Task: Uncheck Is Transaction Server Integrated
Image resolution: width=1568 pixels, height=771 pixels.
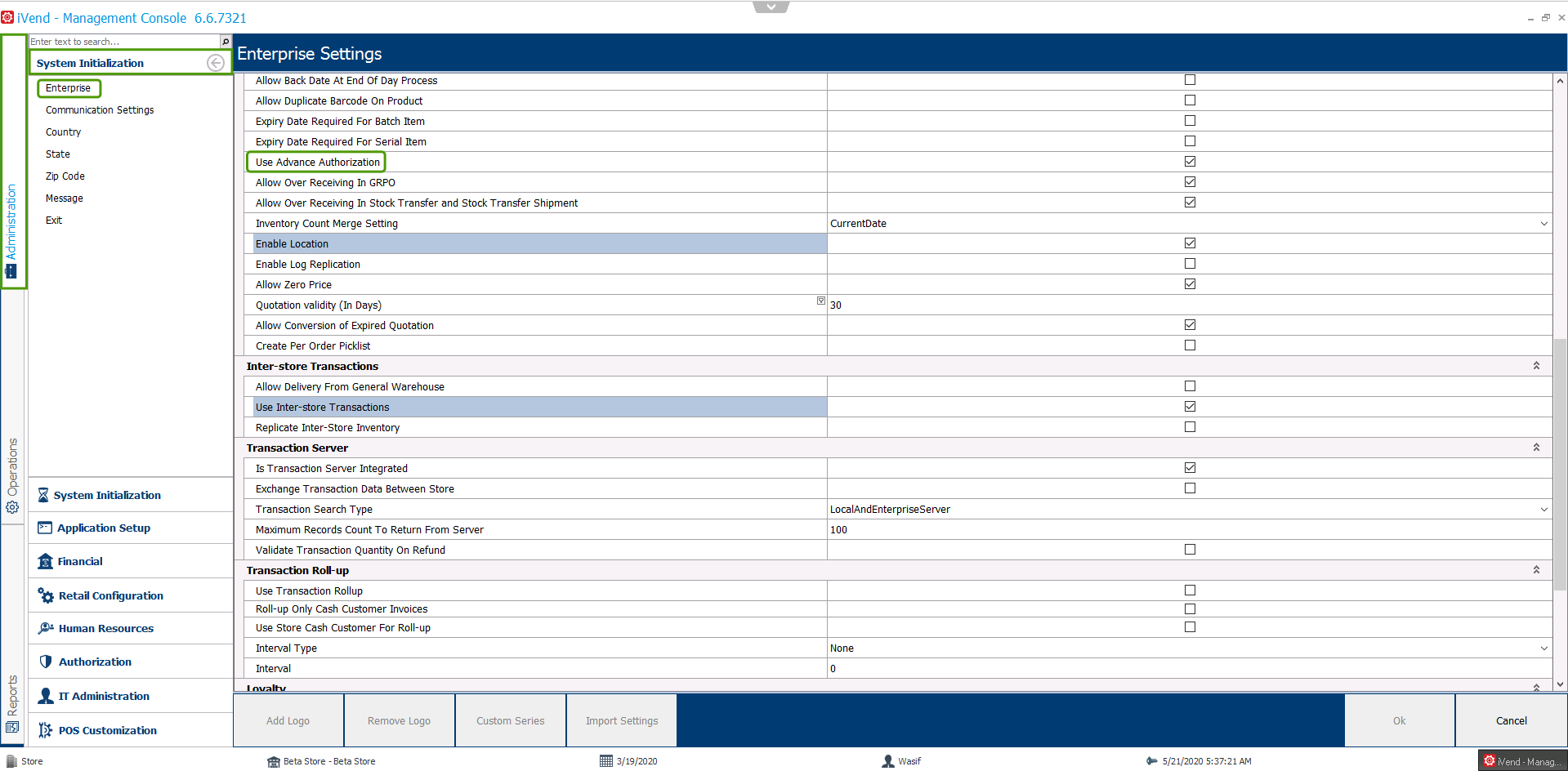Action: point(1190,468)
